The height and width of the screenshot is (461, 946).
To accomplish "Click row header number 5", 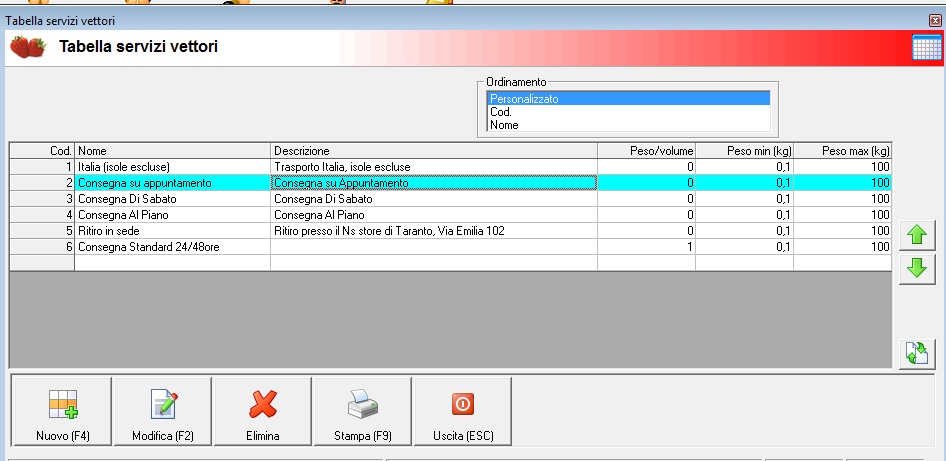I will pos(42,230).
